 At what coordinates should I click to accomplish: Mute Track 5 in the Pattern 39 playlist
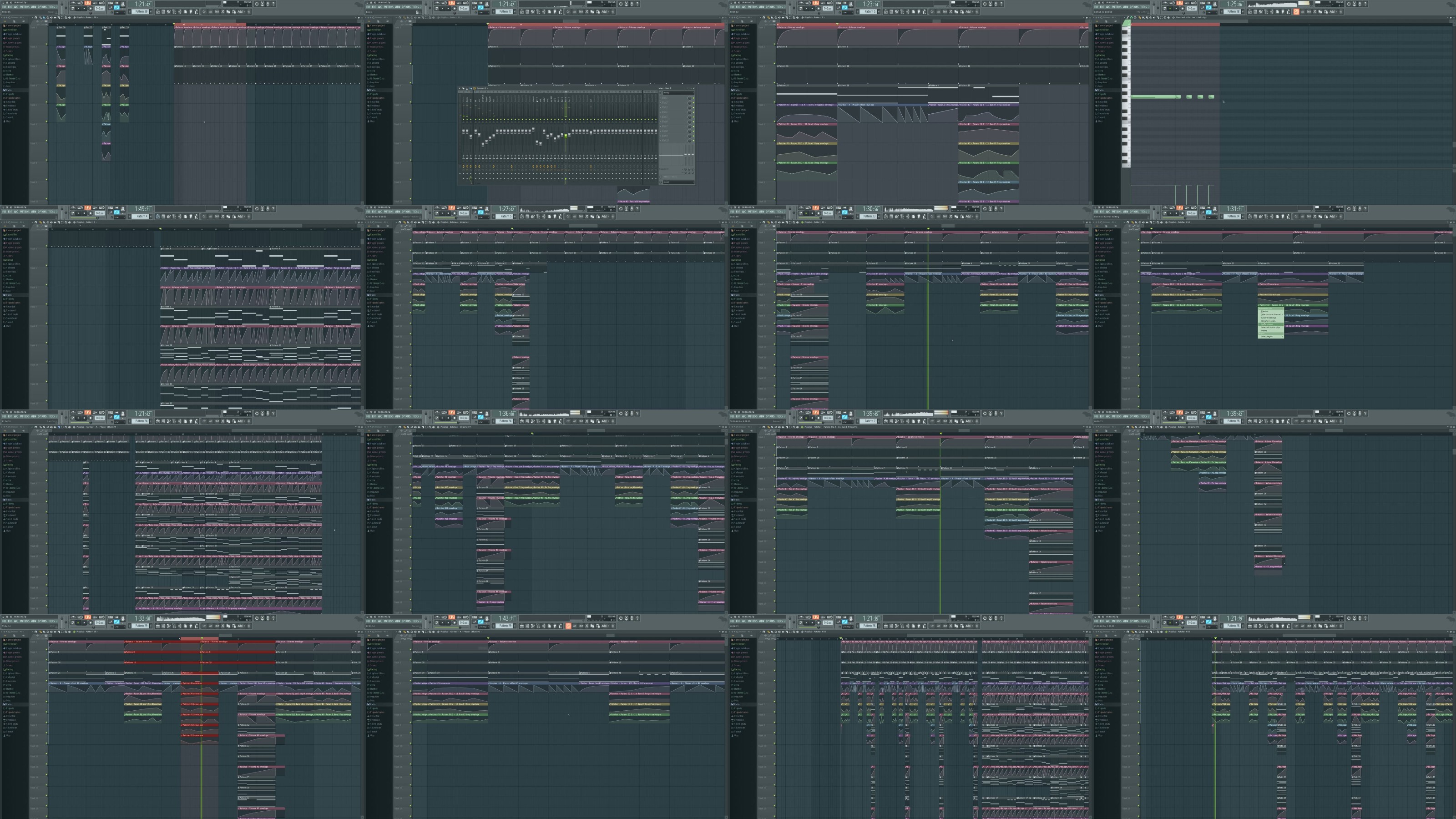[x=46, y=121]
